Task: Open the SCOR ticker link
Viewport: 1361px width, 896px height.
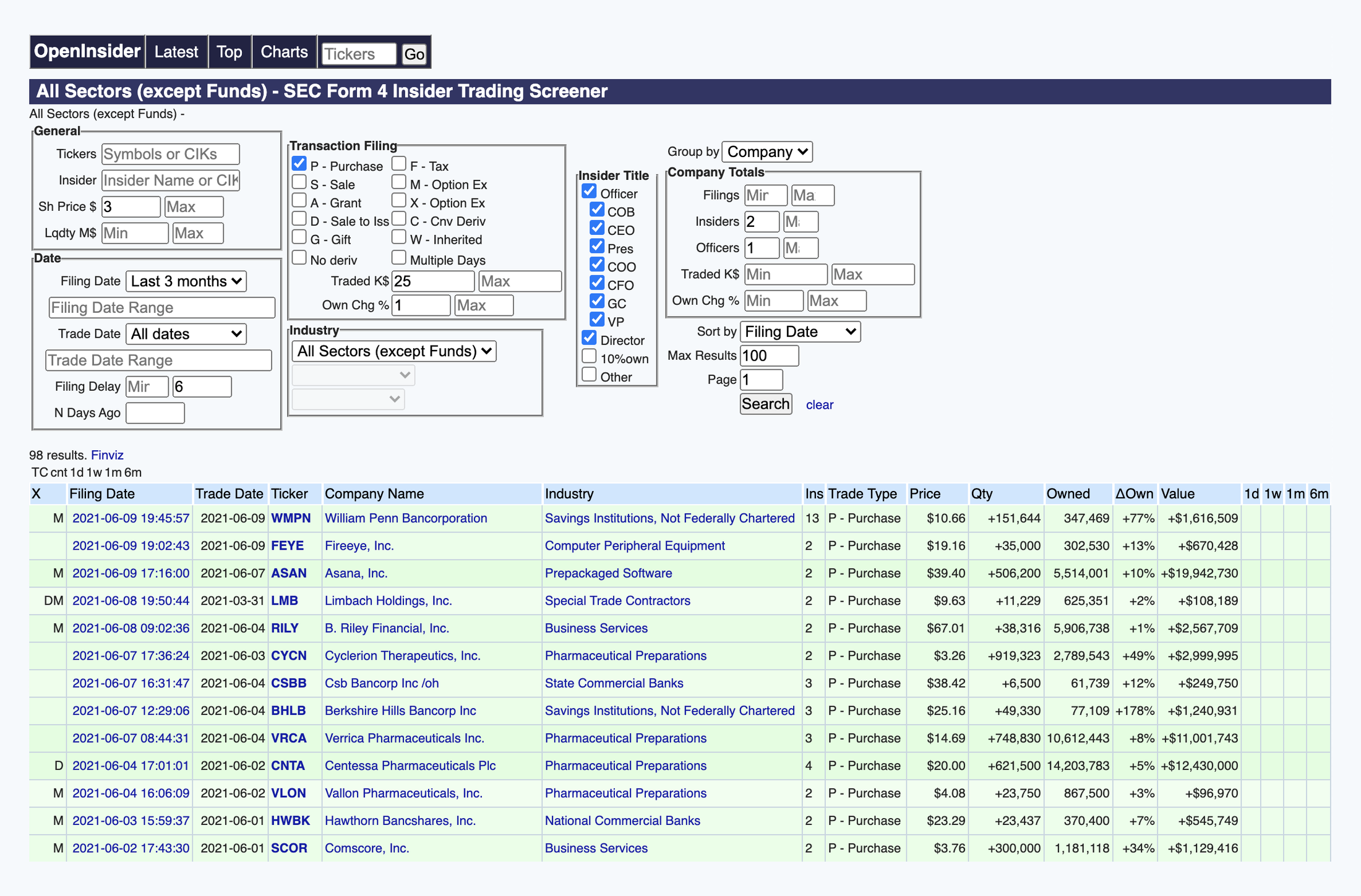Action: coord(289,848)
